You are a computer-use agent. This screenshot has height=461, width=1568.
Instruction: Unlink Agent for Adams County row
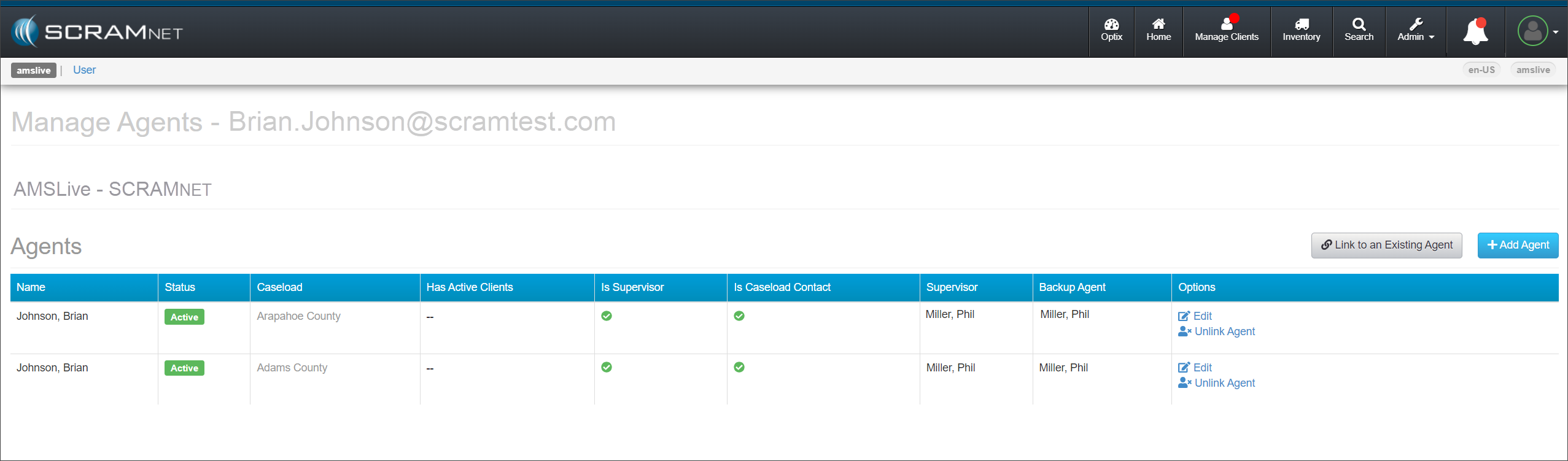[1224, 383]
